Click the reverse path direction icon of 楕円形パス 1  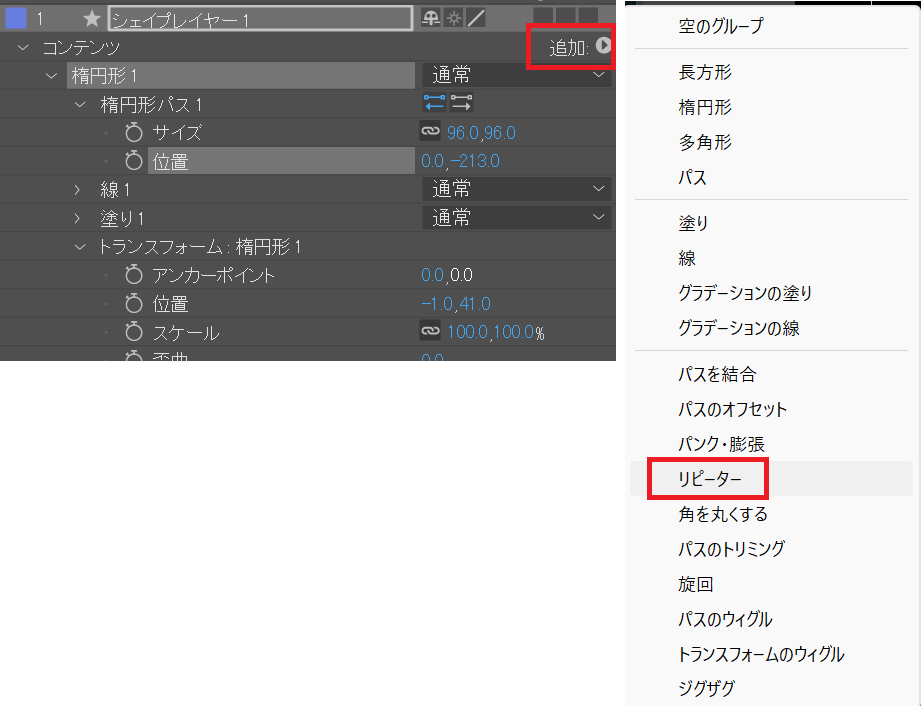click(461, 103)
